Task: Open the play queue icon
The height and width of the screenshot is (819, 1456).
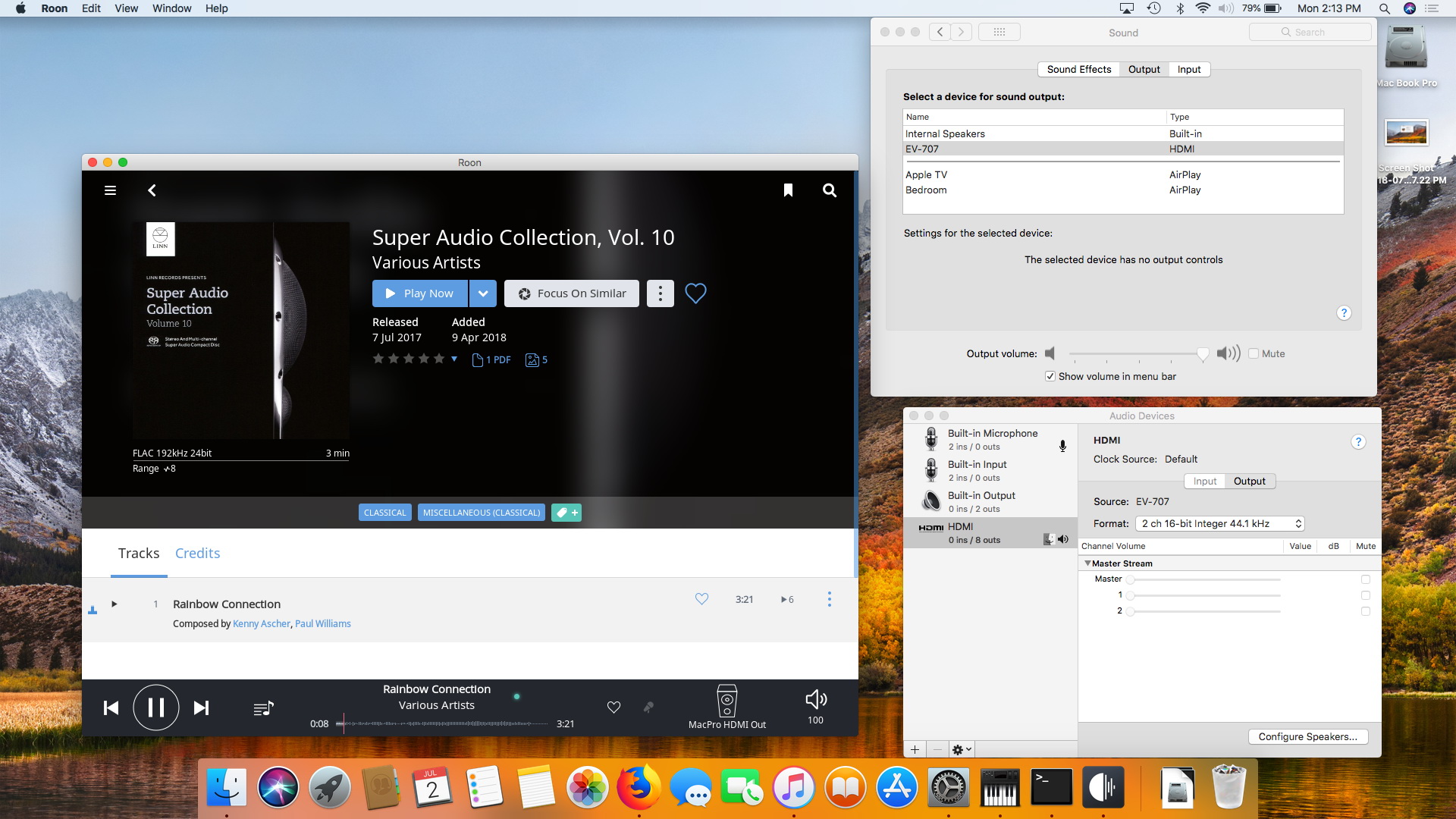Action: click(263, 708)
